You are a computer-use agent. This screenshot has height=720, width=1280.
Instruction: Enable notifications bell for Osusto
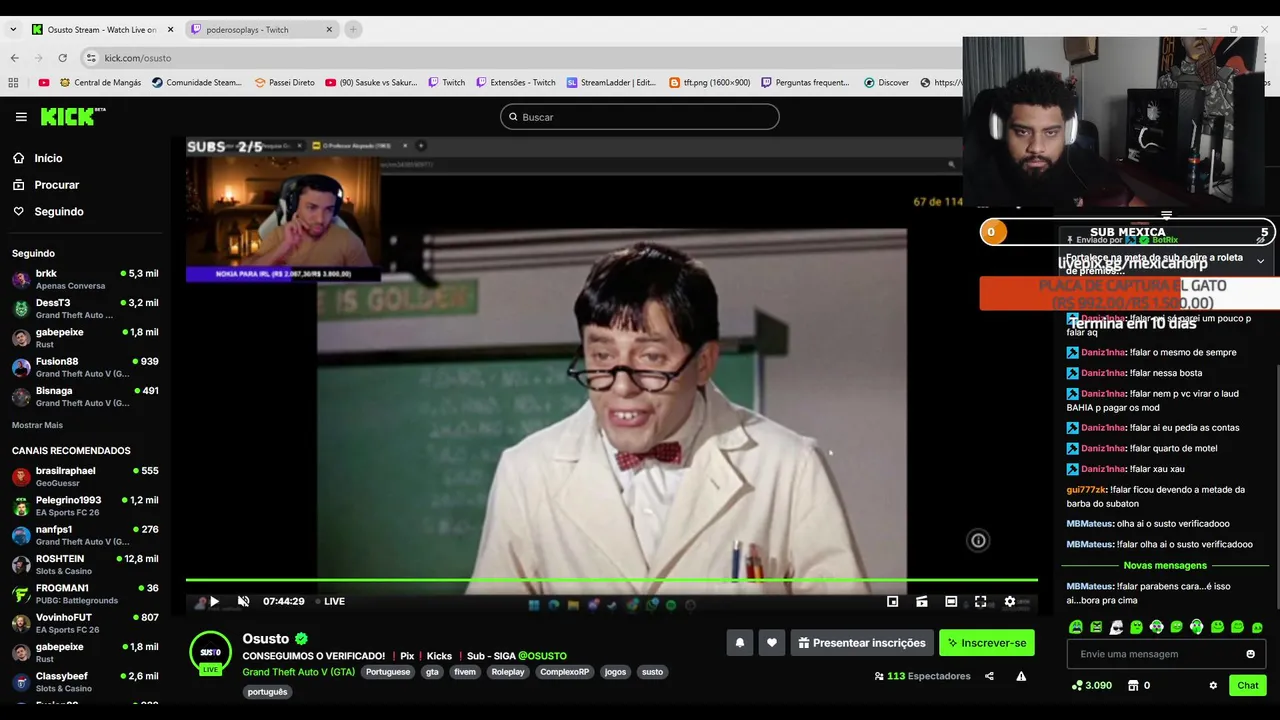pos(740,643)
